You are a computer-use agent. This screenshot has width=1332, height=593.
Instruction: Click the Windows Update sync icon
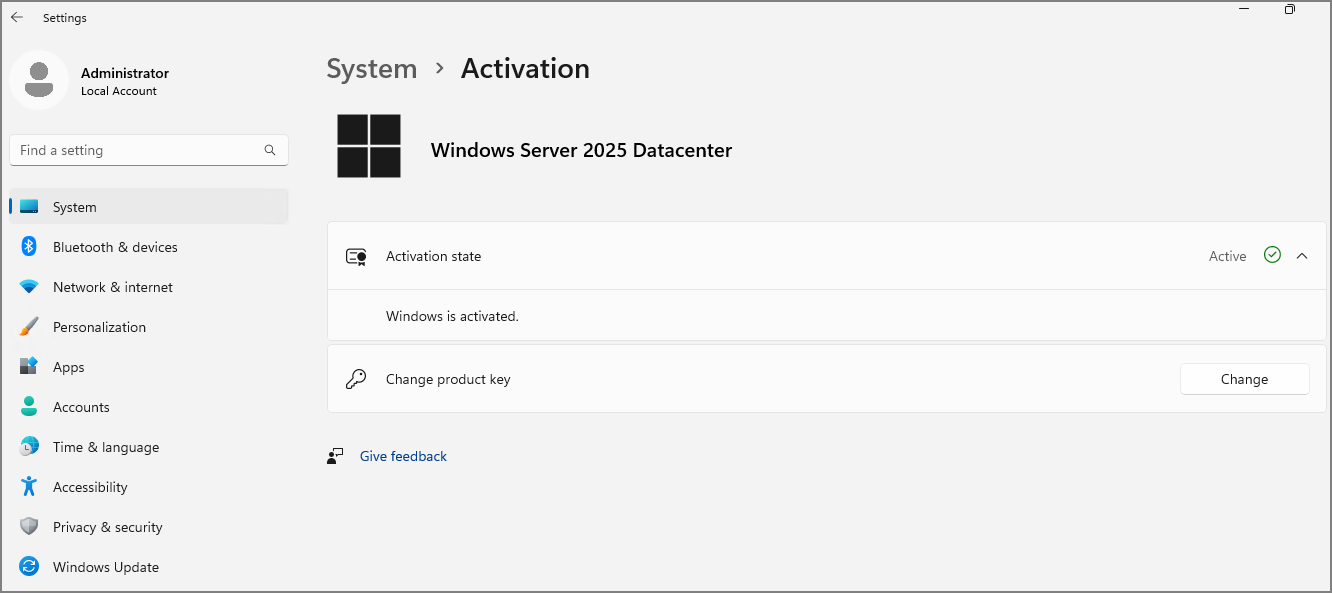[29, 567]
